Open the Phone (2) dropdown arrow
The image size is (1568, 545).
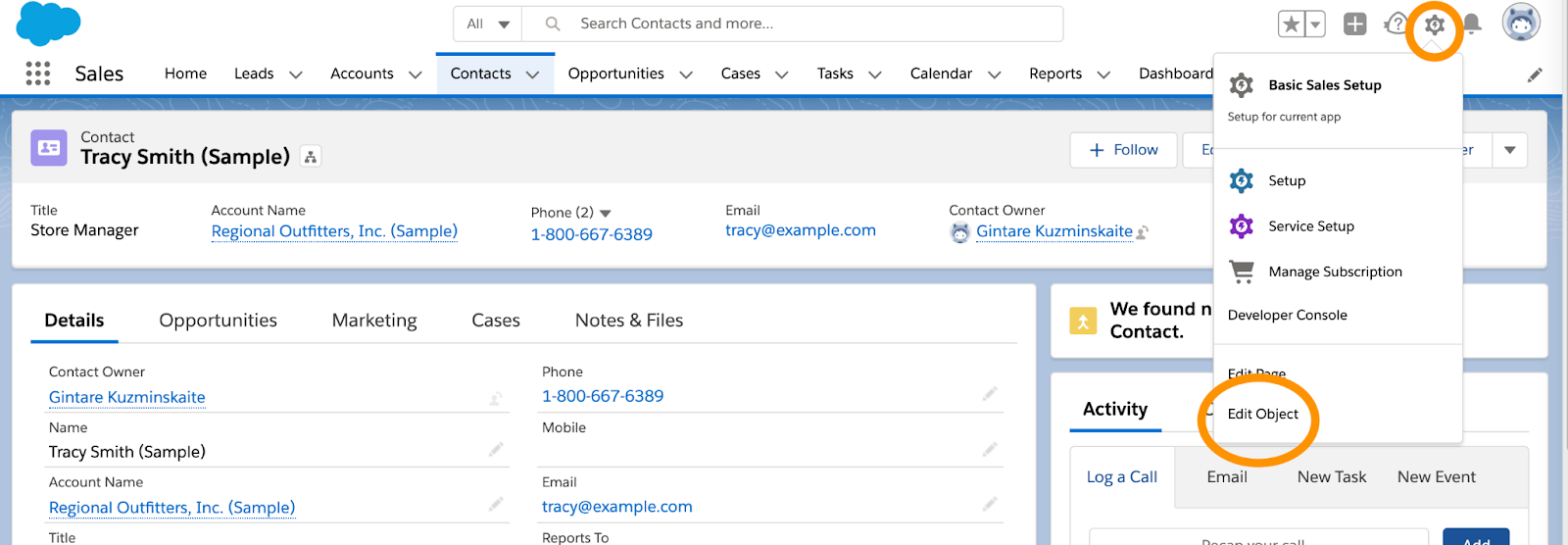(x=606, y=214)
